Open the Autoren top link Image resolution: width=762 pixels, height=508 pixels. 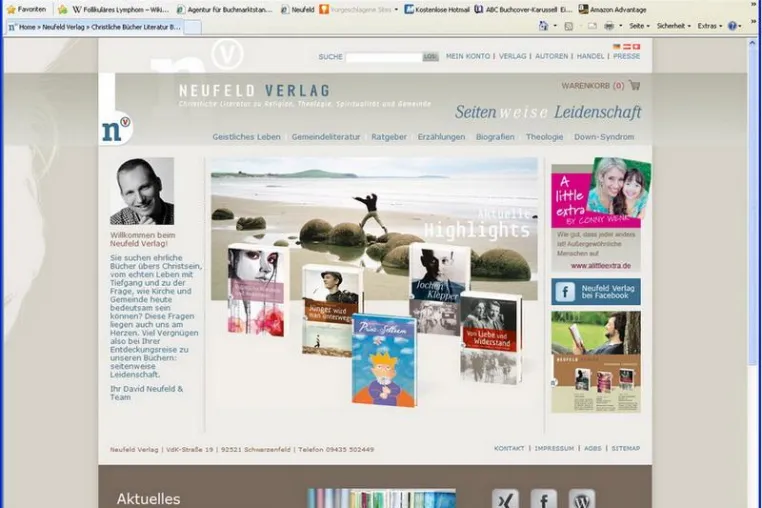click(551, 56)
